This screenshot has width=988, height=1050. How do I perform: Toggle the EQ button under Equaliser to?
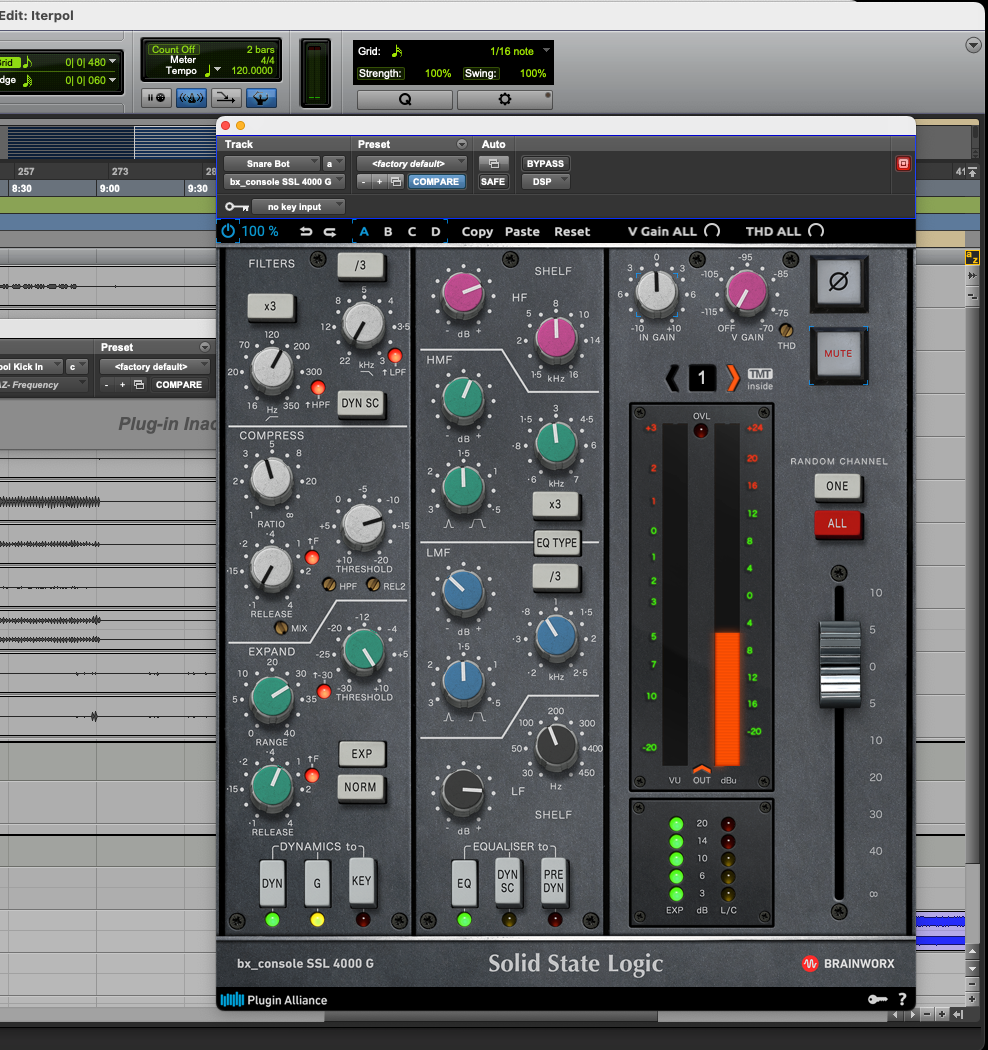coord(464,884)
